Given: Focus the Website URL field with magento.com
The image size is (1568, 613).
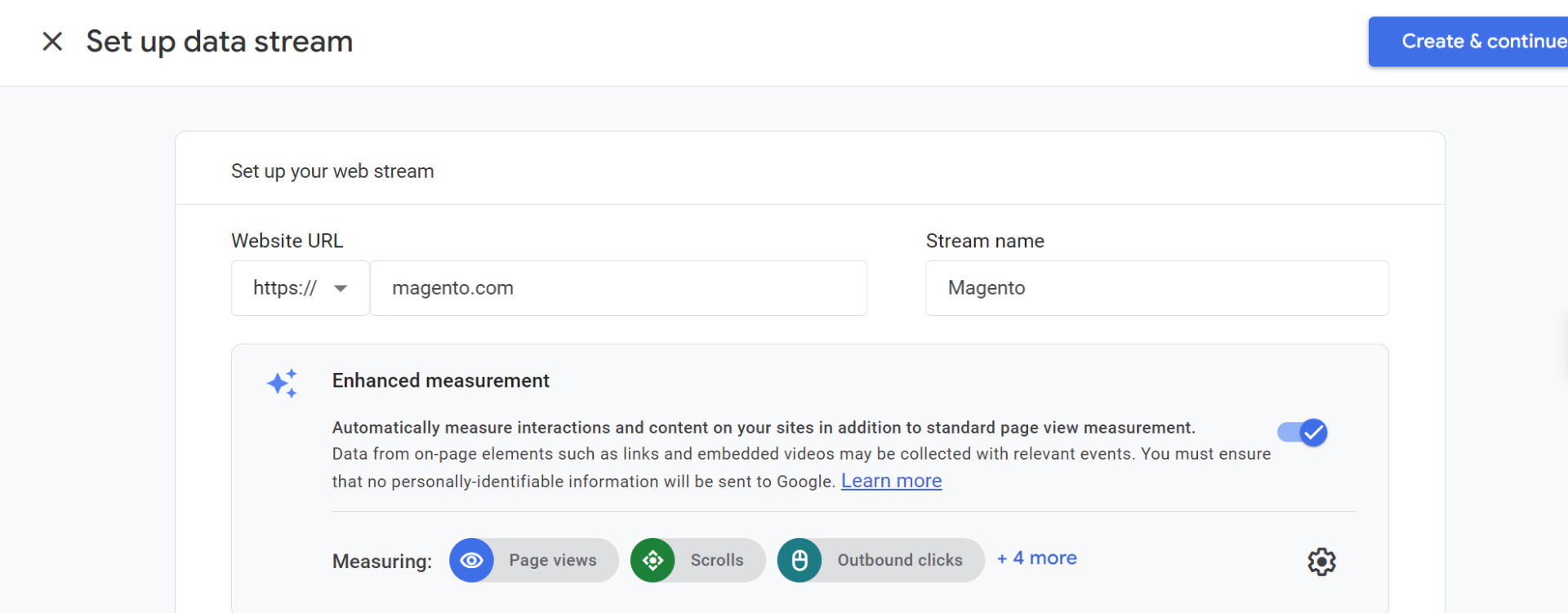Looking at the screenshot, I should (618, 288).
